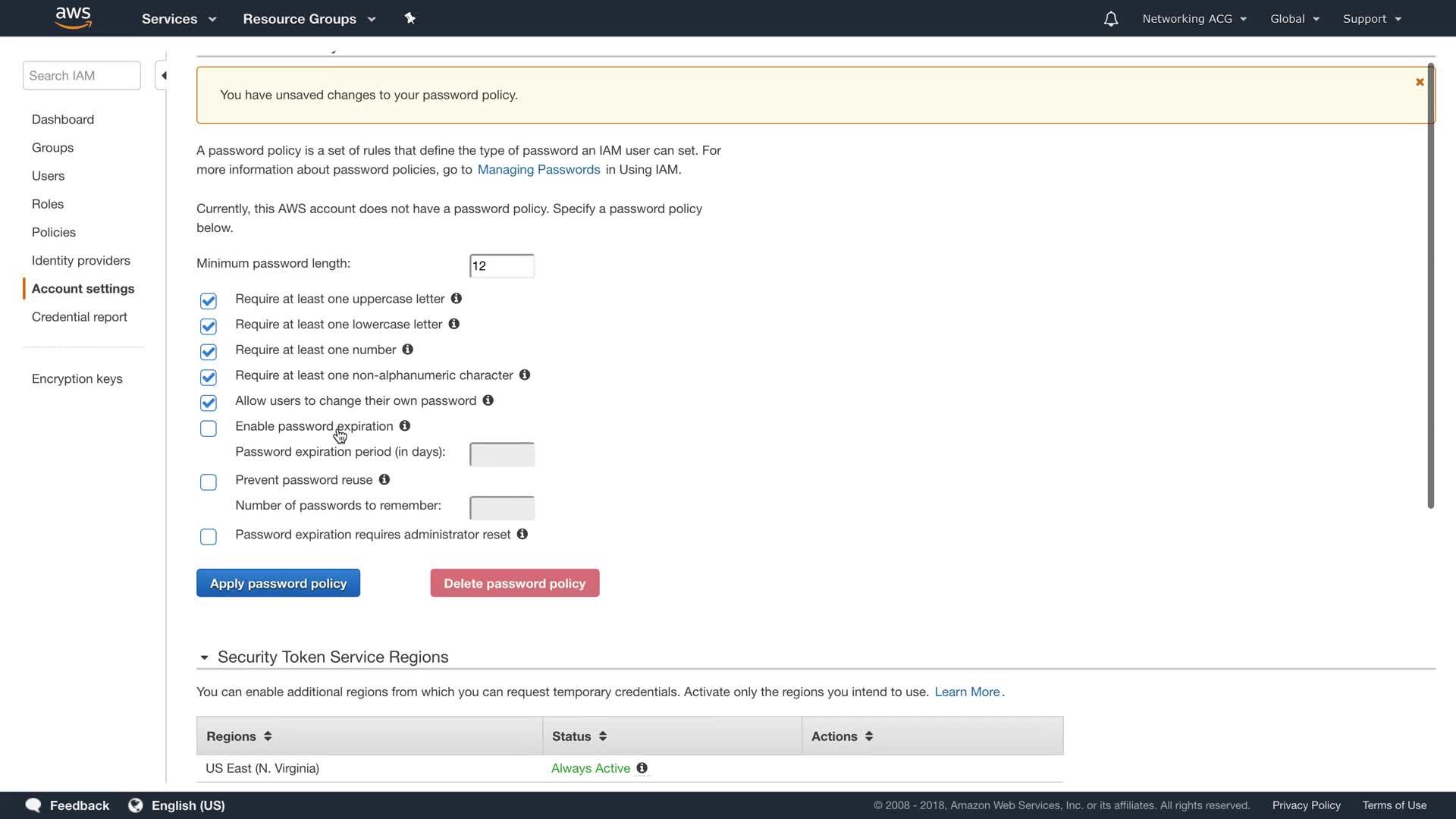
Task: Click the Minimum password length field
Action: (501, 266)
